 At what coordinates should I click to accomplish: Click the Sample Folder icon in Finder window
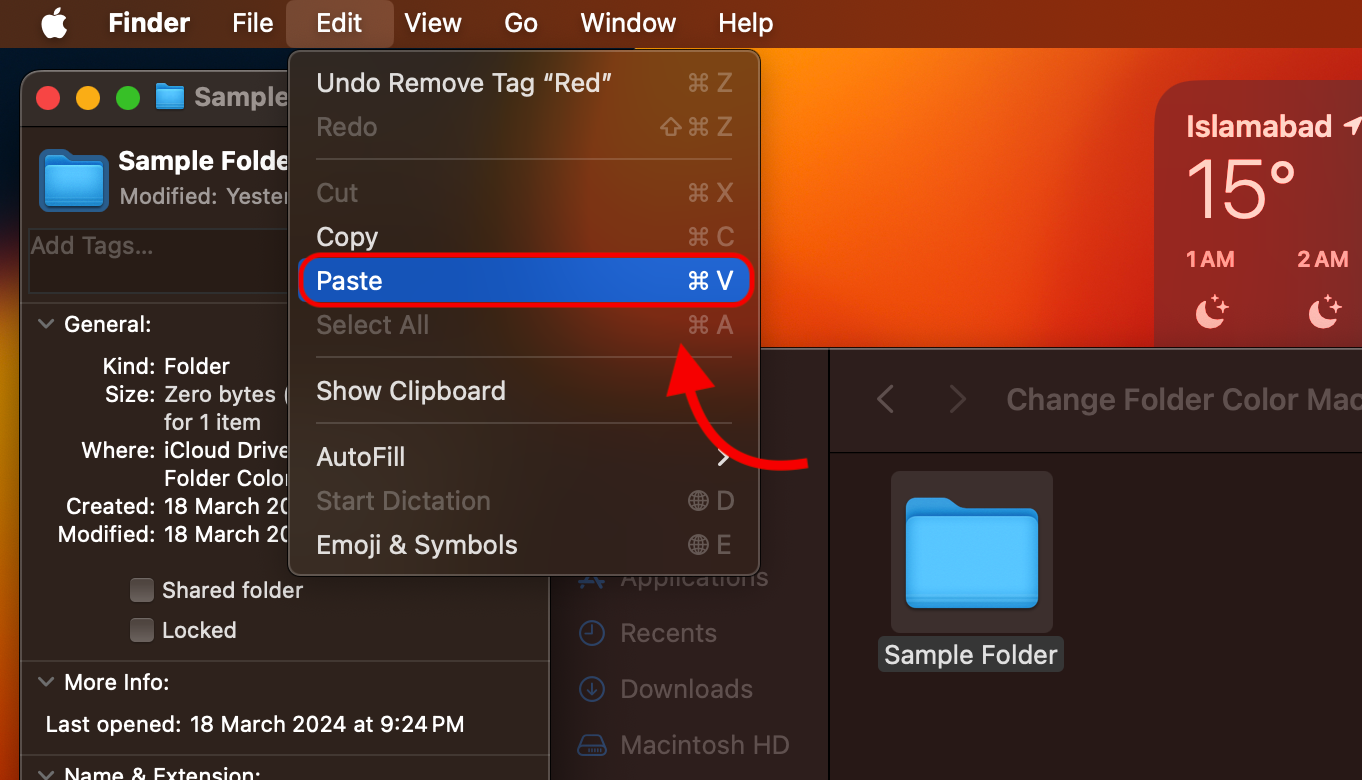(x=971, y=553)
